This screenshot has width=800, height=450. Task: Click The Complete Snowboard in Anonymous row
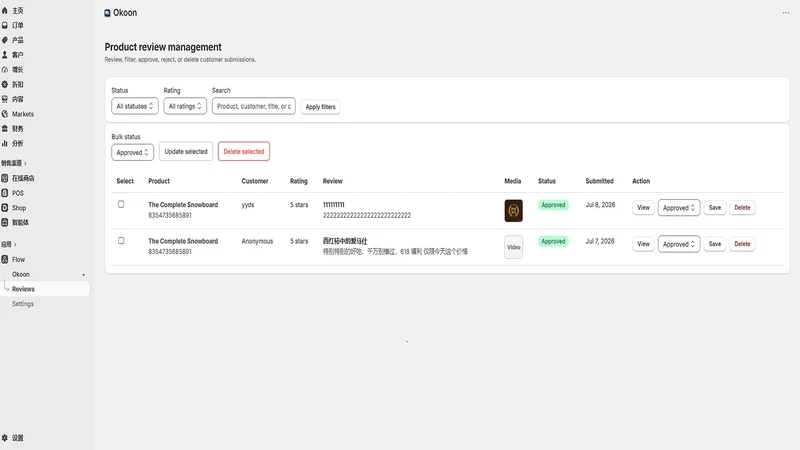[x=183, y=241]
